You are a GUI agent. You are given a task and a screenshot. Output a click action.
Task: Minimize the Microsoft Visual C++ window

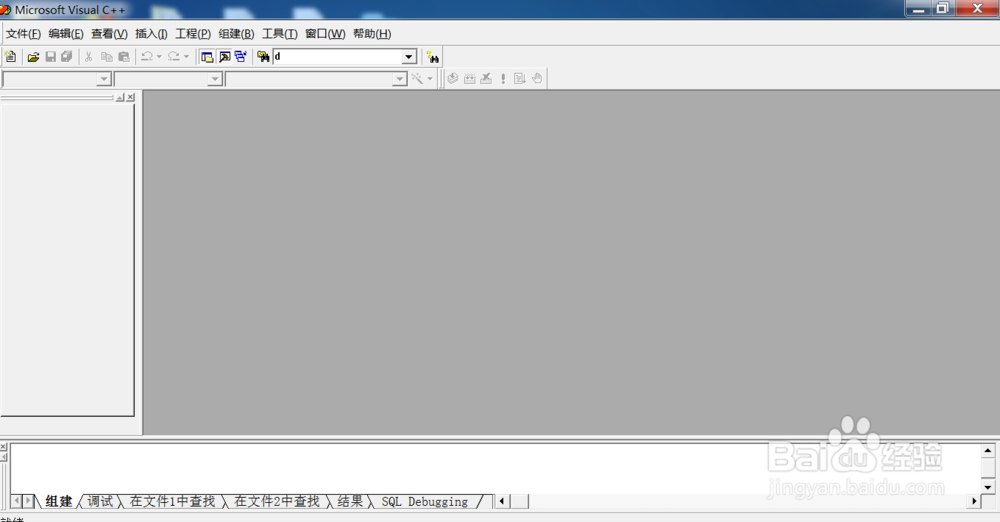[x=919, y=8]
